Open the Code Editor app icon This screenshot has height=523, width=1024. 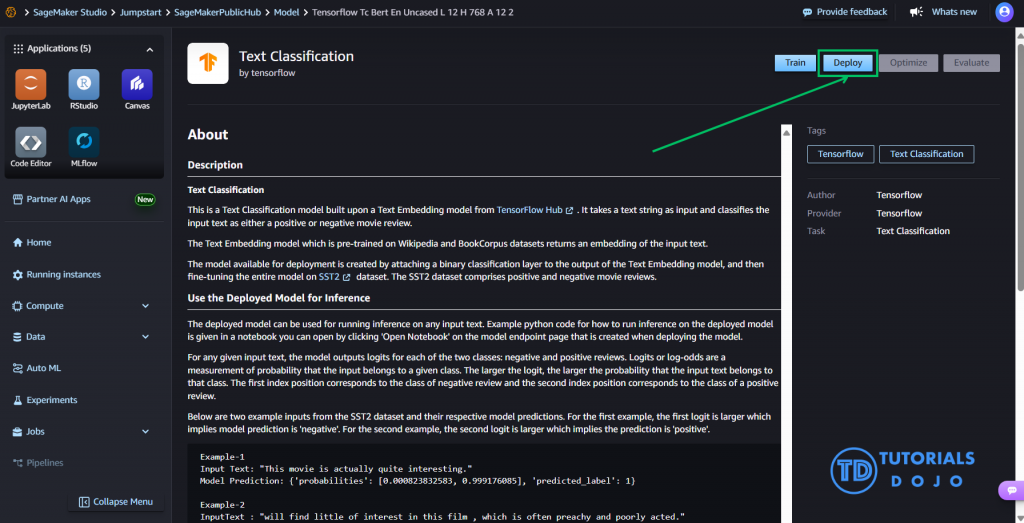(31, 141)
